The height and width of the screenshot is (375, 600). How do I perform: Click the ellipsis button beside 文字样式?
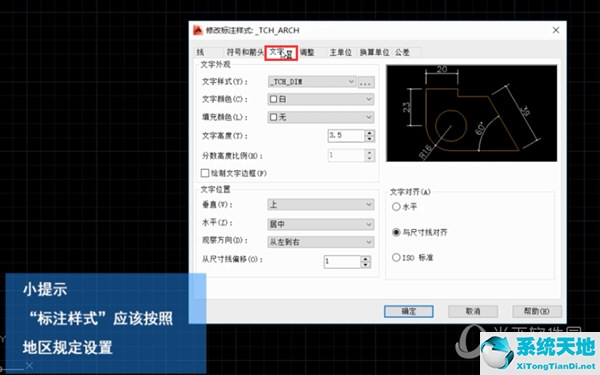pos(366,82)
